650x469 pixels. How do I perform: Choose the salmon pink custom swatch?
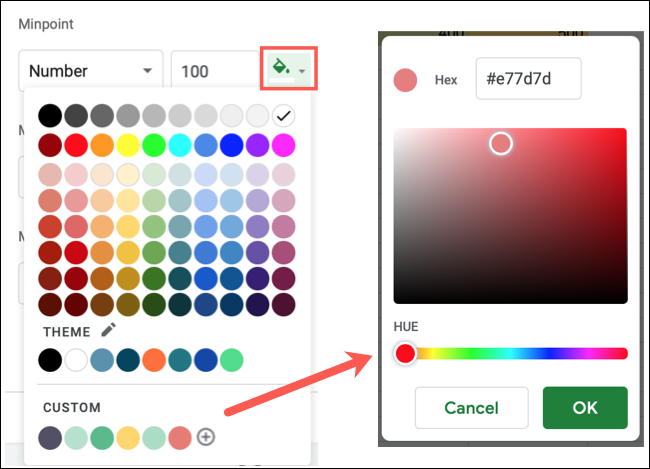[179, 437]
